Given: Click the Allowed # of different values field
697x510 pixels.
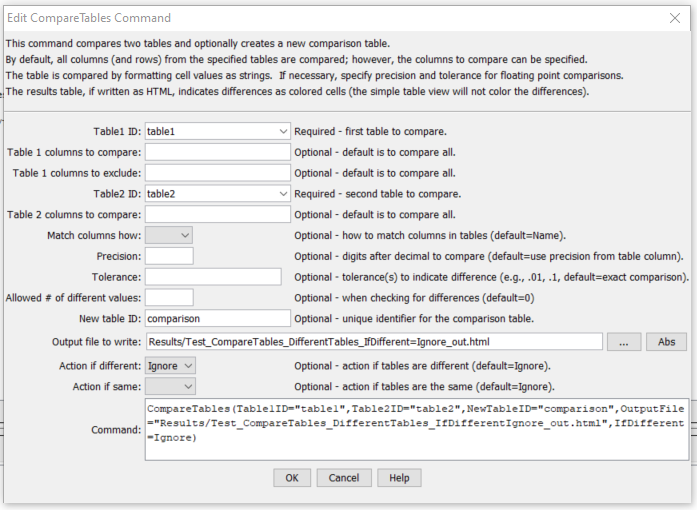Looking at the screenshot, I should point(169,297).
